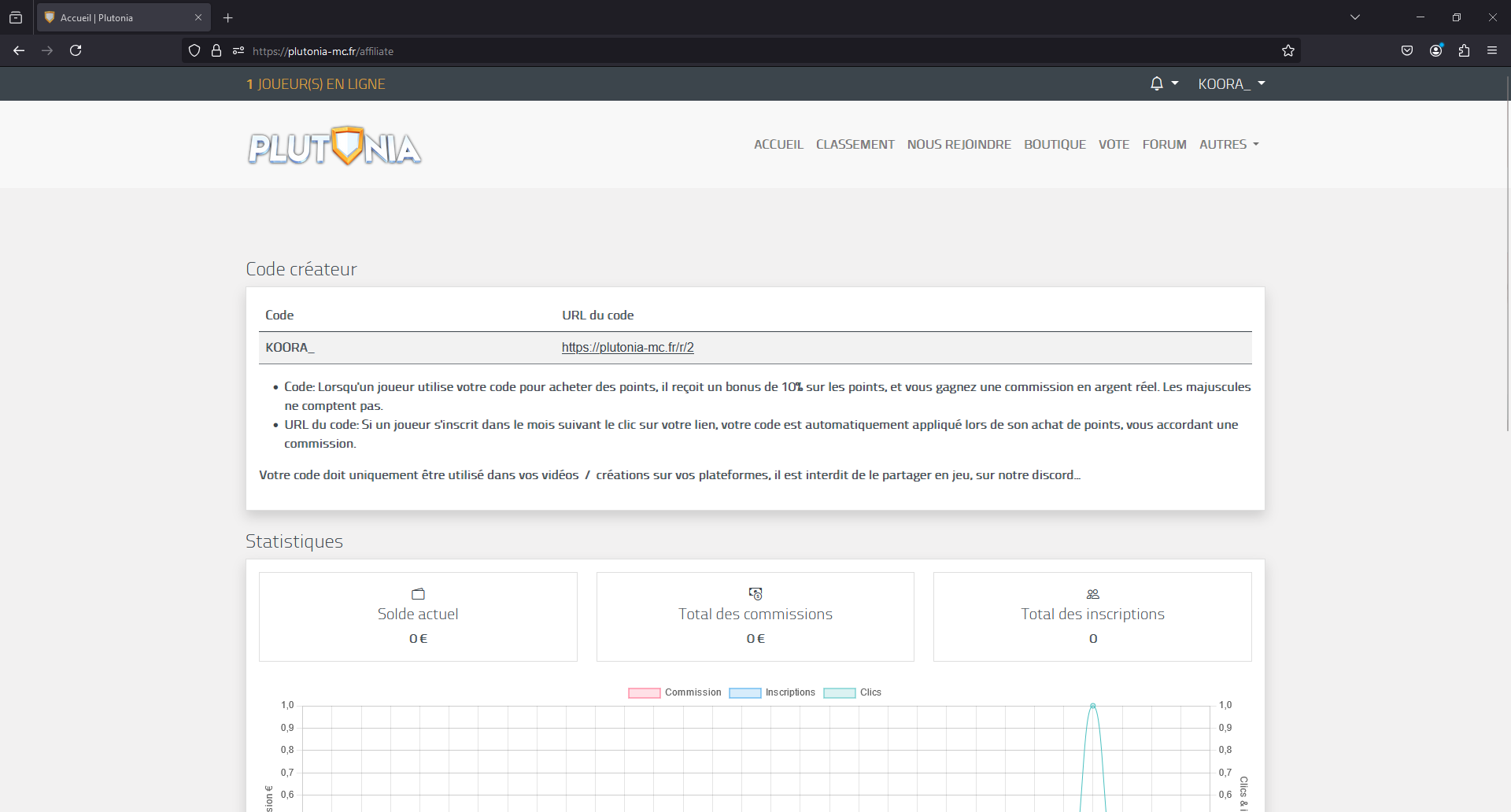Open the tracking protection shield icon
This screenshot has height=812, width=1511.
[194, 51]
